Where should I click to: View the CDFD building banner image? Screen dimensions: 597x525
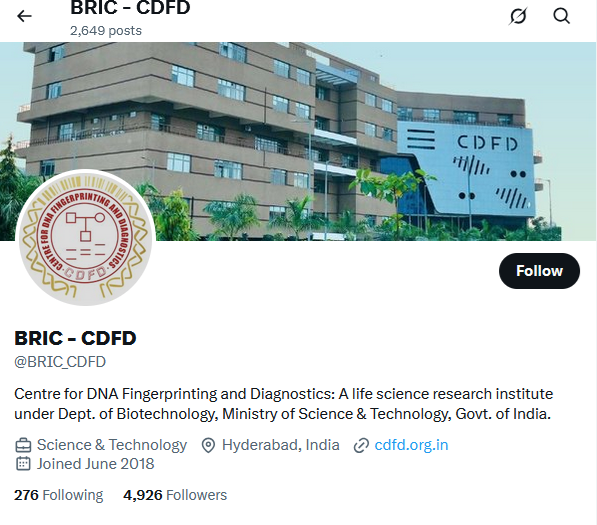pyautogui.click(x=298, y=141)
